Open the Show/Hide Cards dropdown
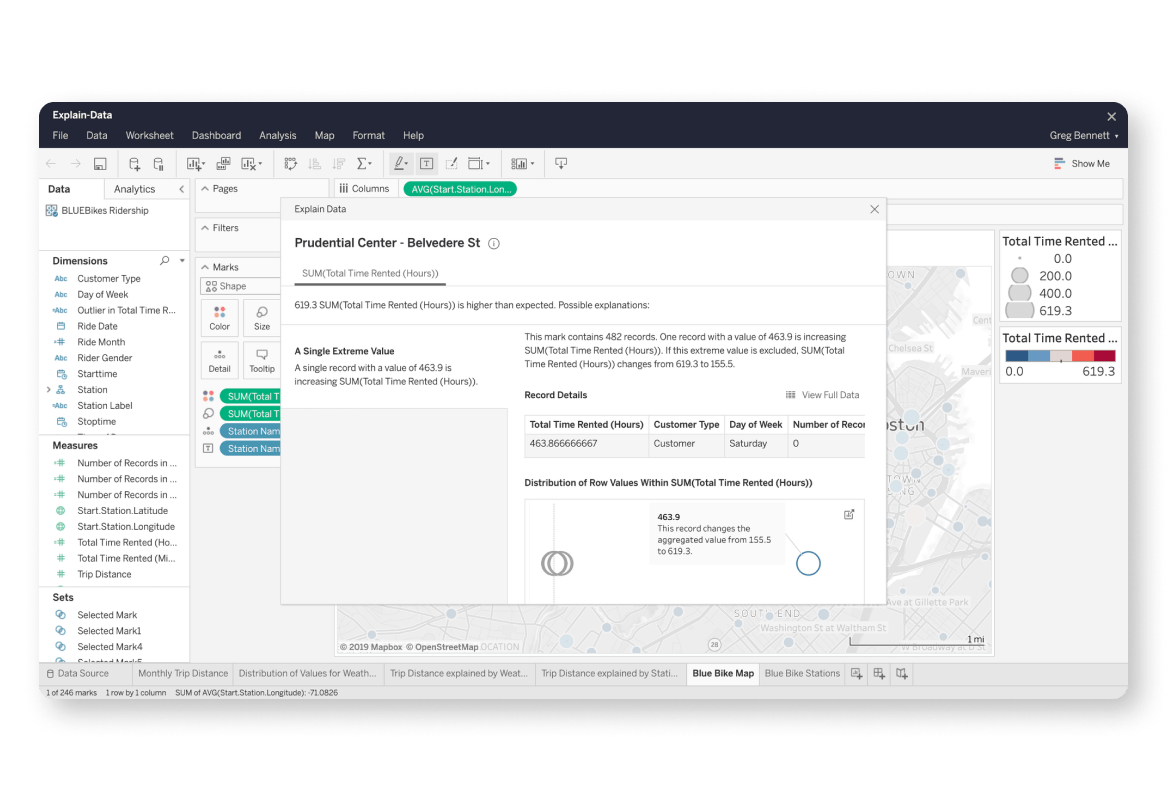The height and width of the screenshot is (801, 1170). tap(522, 163)
